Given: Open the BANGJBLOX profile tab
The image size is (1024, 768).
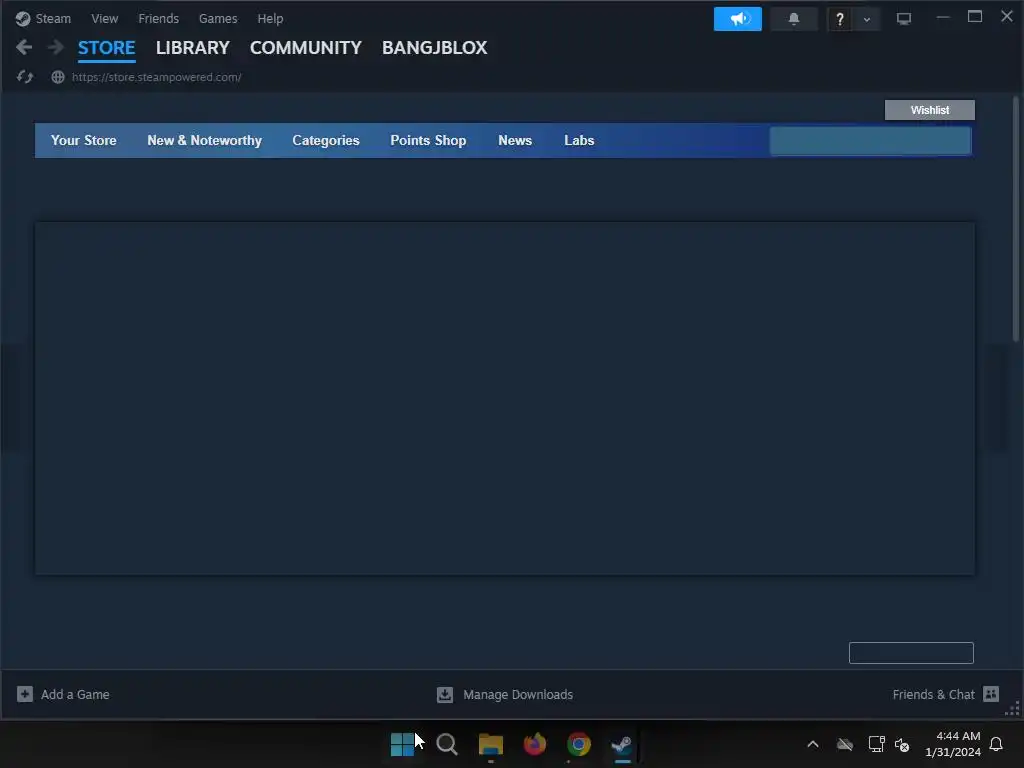Looking at the screenshot, I should point(434,48).
